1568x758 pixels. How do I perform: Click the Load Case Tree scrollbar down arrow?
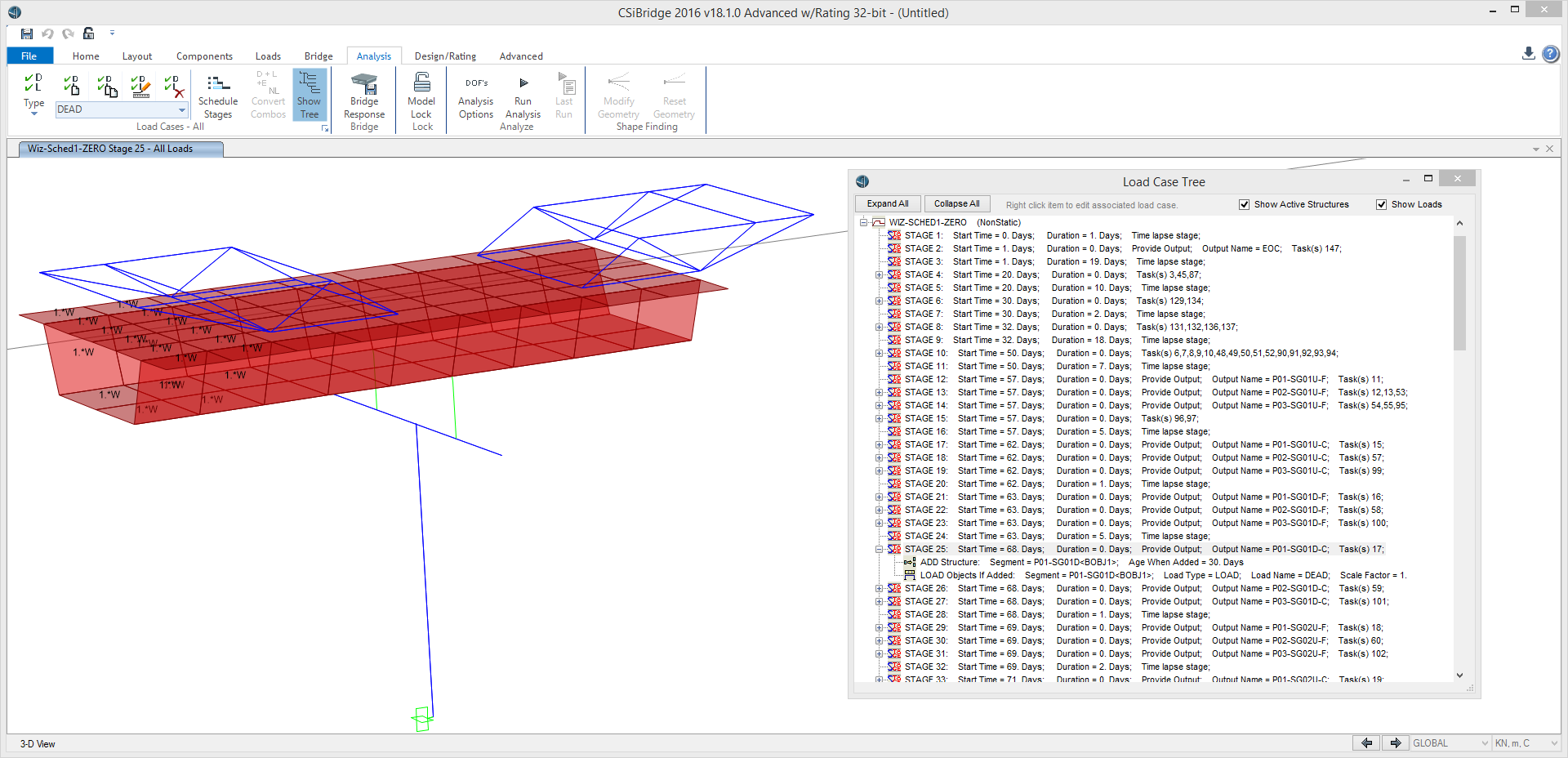[x=1459, y=676]
